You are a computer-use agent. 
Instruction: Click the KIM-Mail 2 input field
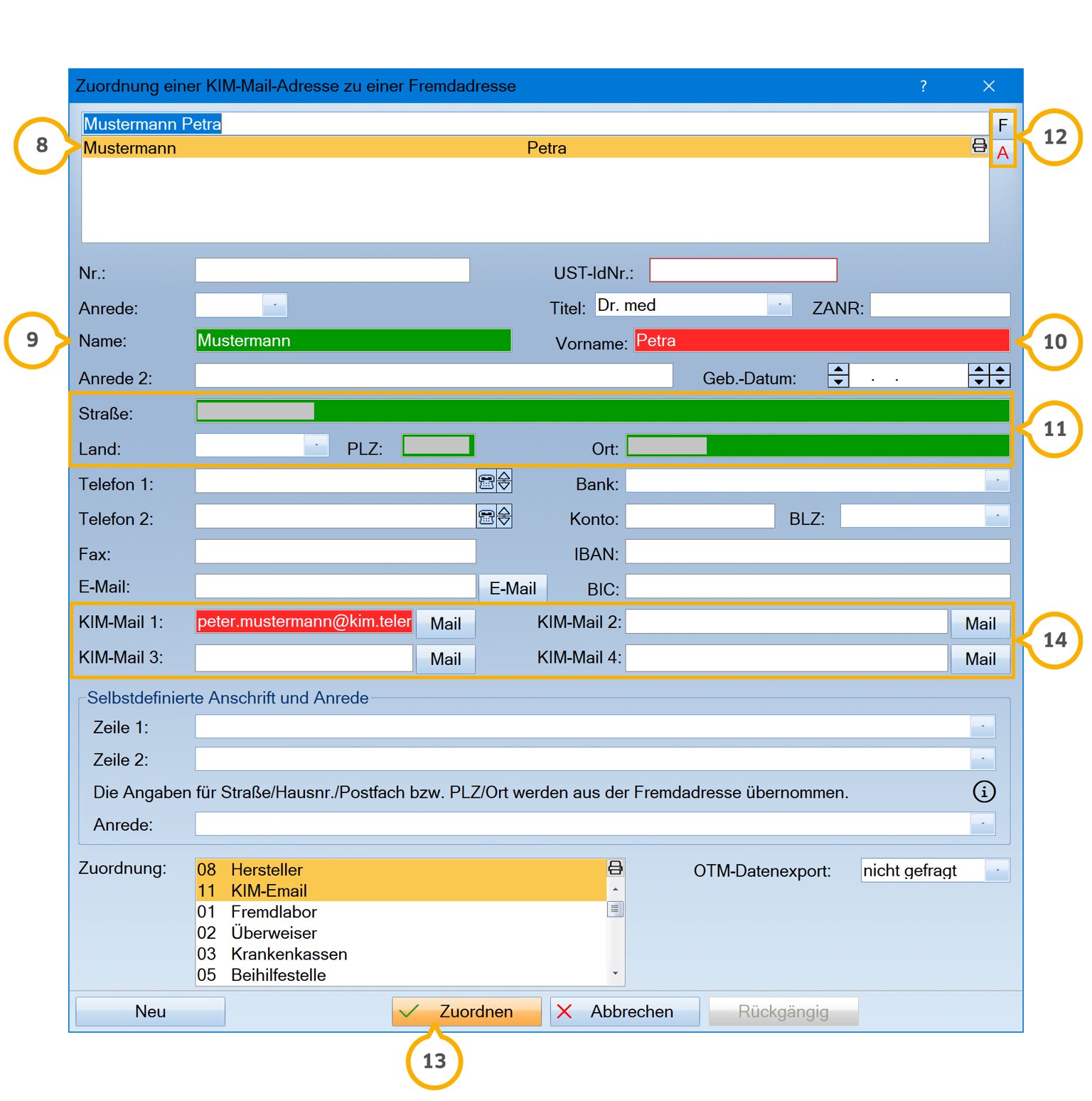pos(786,622)
